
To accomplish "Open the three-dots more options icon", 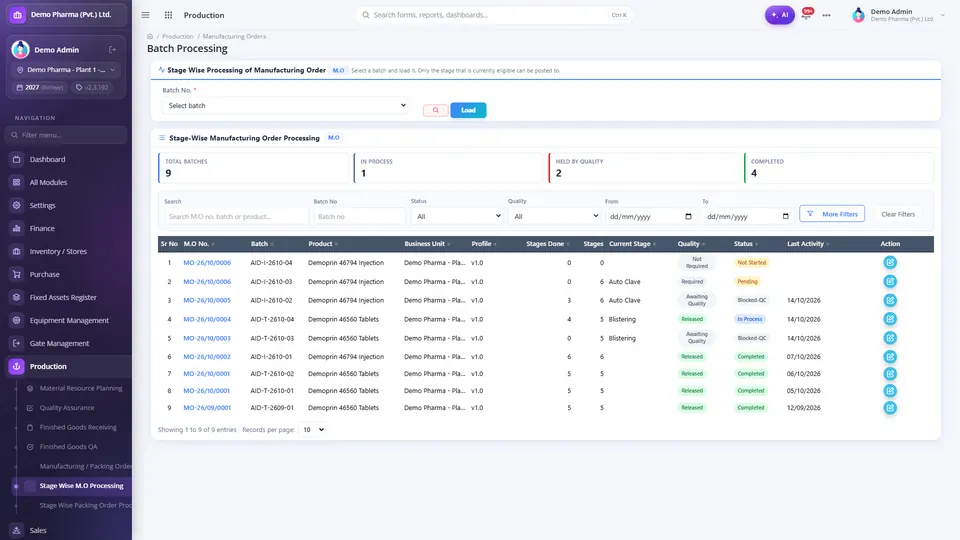I will [827, 15].
